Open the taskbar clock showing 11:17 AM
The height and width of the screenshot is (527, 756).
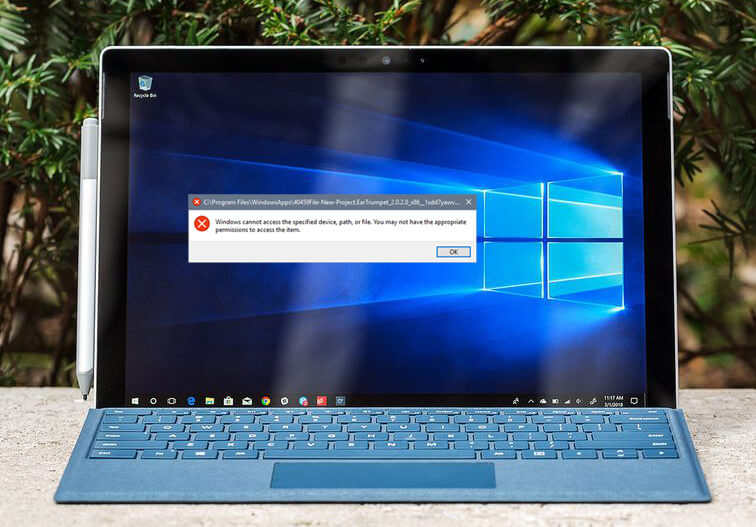613,401
